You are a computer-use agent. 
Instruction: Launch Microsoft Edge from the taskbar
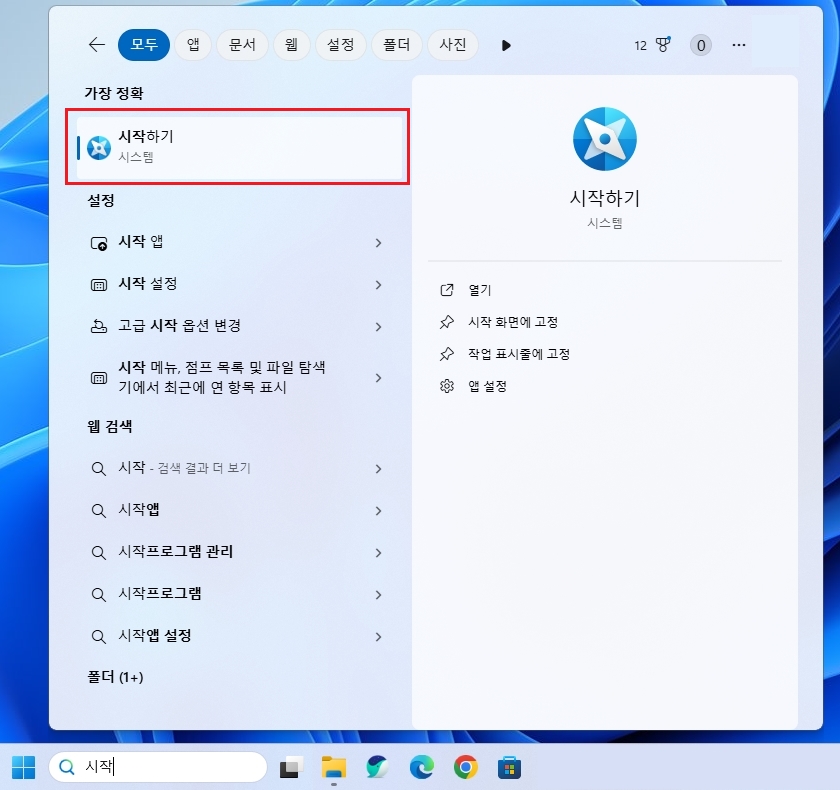pos(423,768)
